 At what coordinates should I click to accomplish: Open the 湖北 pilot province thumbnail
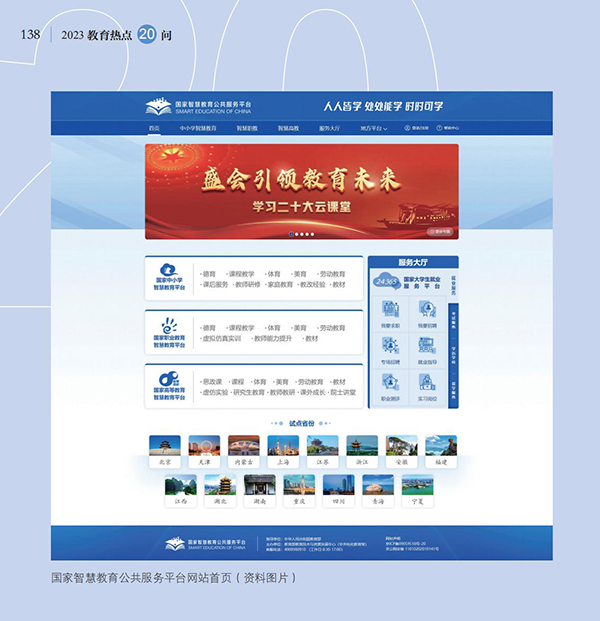[x=220, y=491]
